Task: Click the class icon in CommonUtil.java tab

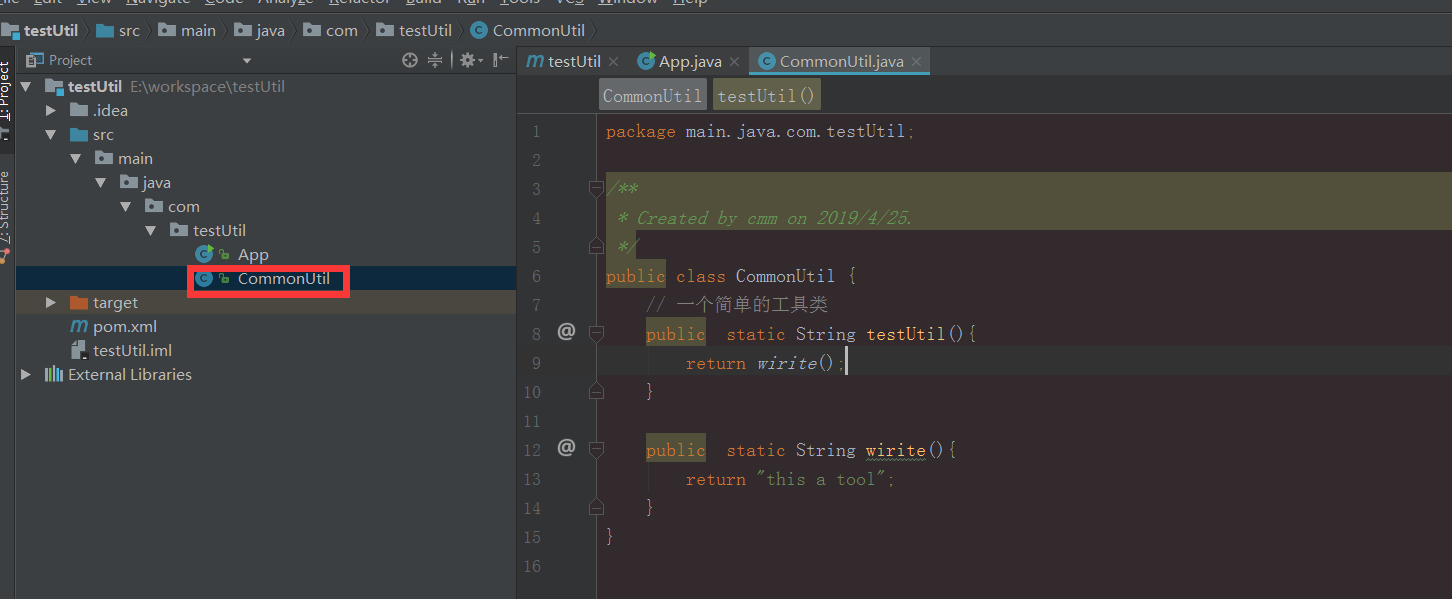Action: [x=767, y=61]
